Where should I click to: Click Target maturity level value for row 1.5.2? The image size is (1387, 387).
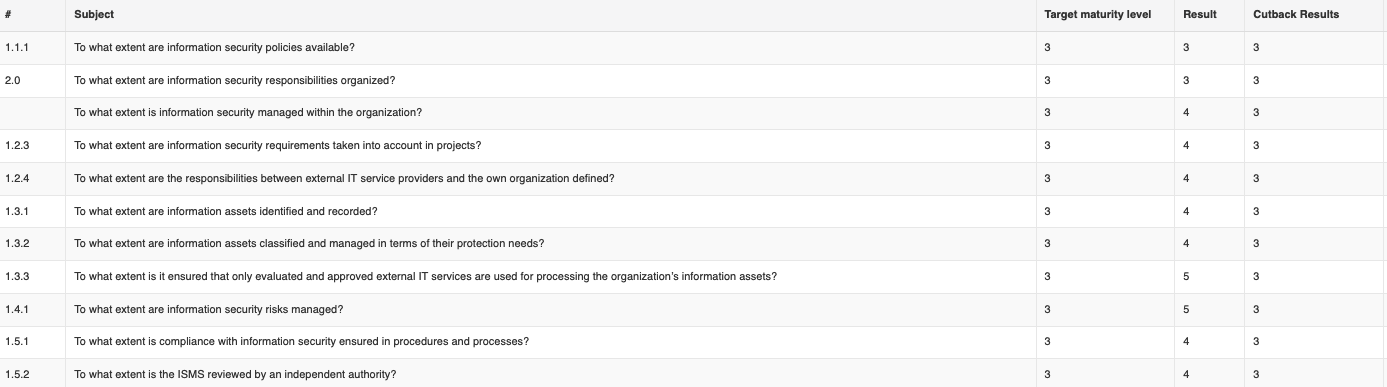1047,374
